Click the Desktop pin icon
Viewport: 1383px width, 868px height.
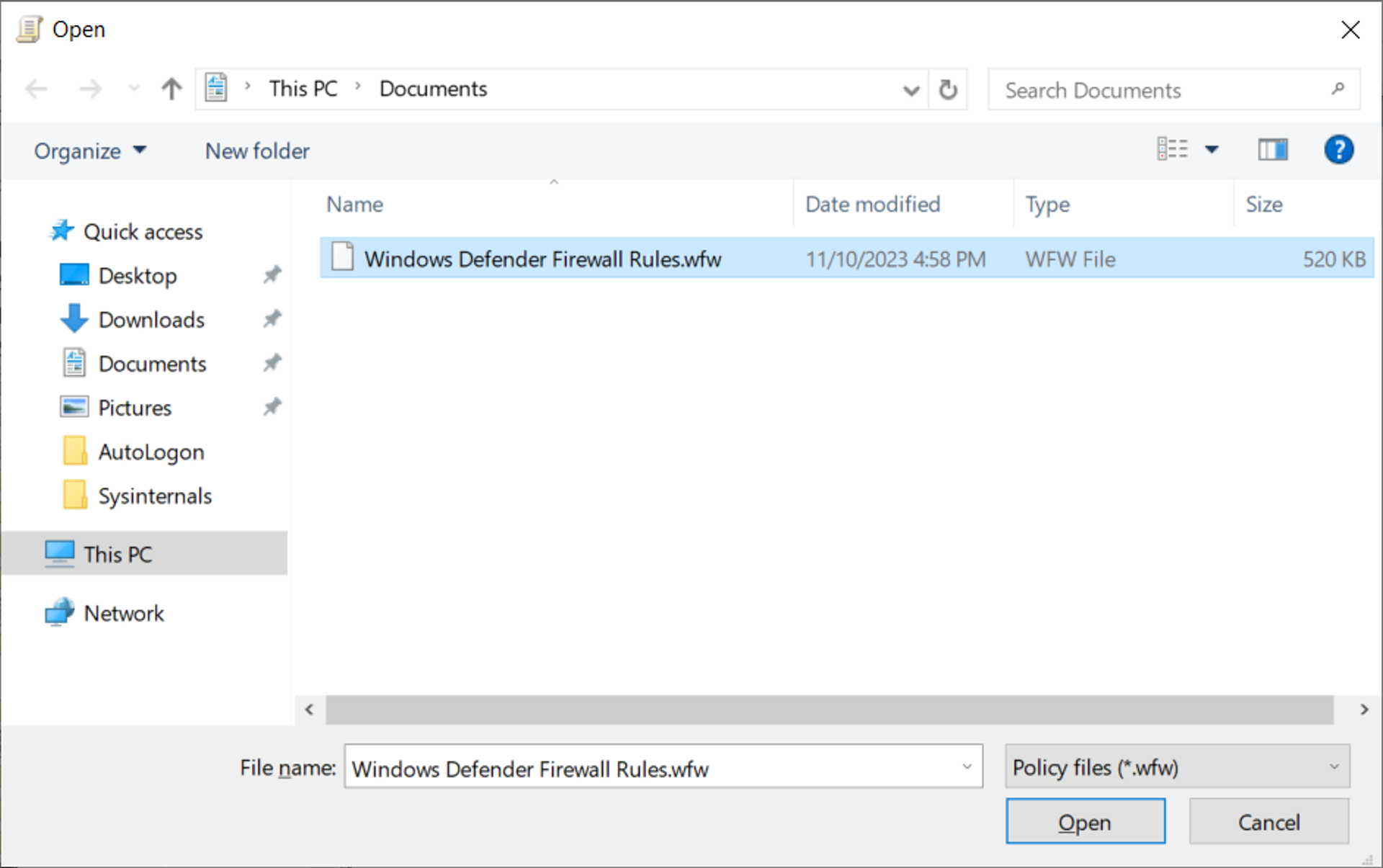coord(272,275)
